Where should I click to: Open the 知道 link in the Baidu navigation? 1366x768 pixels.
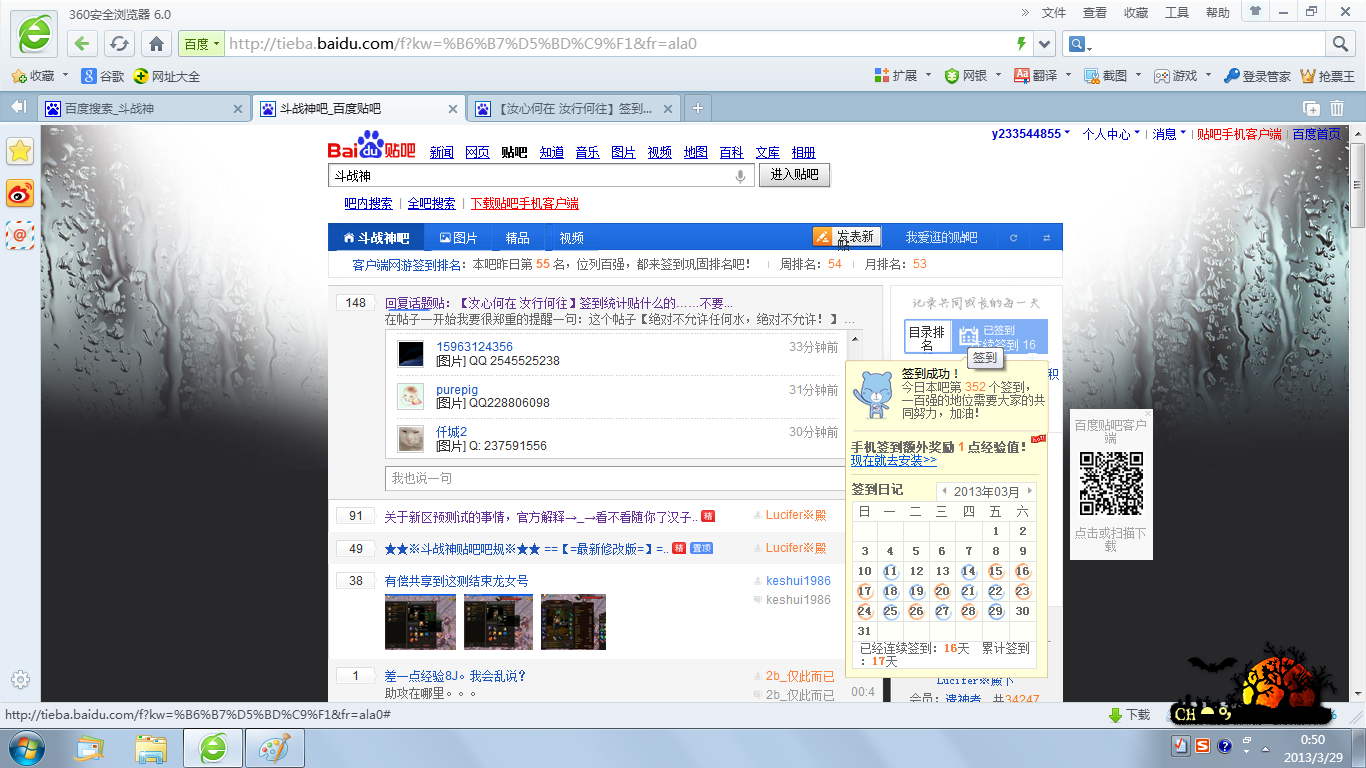552,153
